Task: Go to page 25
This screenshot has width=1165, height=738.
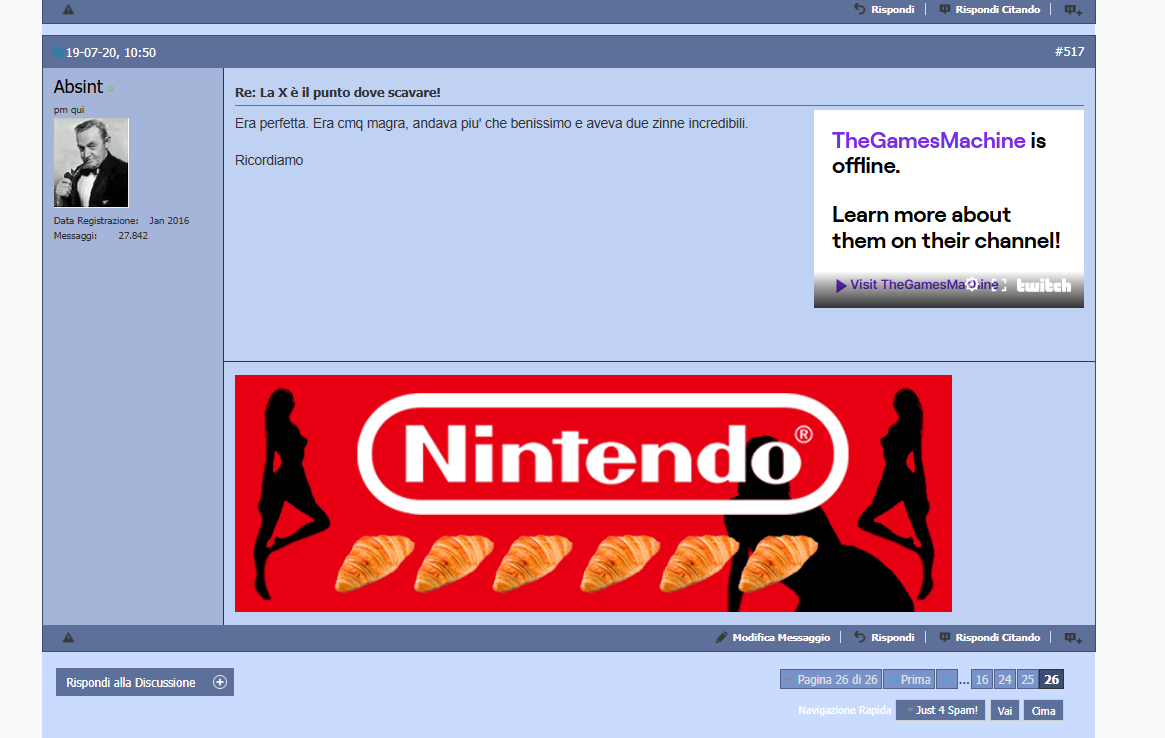Action: tap(1028, 679)
